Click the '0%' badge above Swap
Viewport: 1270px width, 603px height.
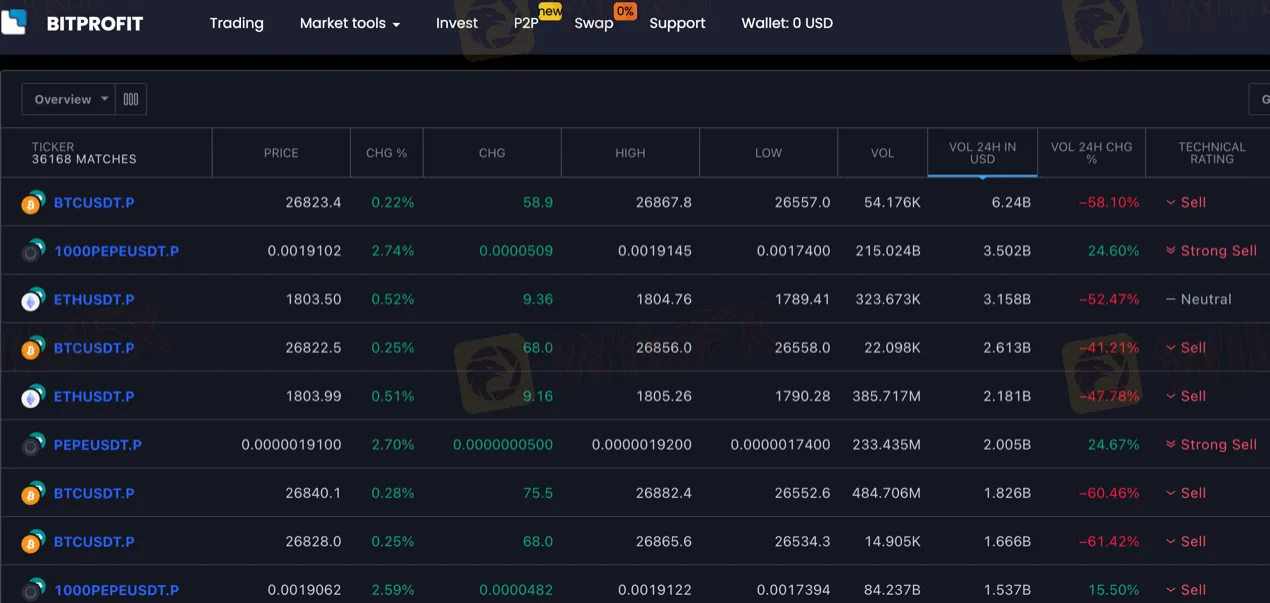pos(626,11)
